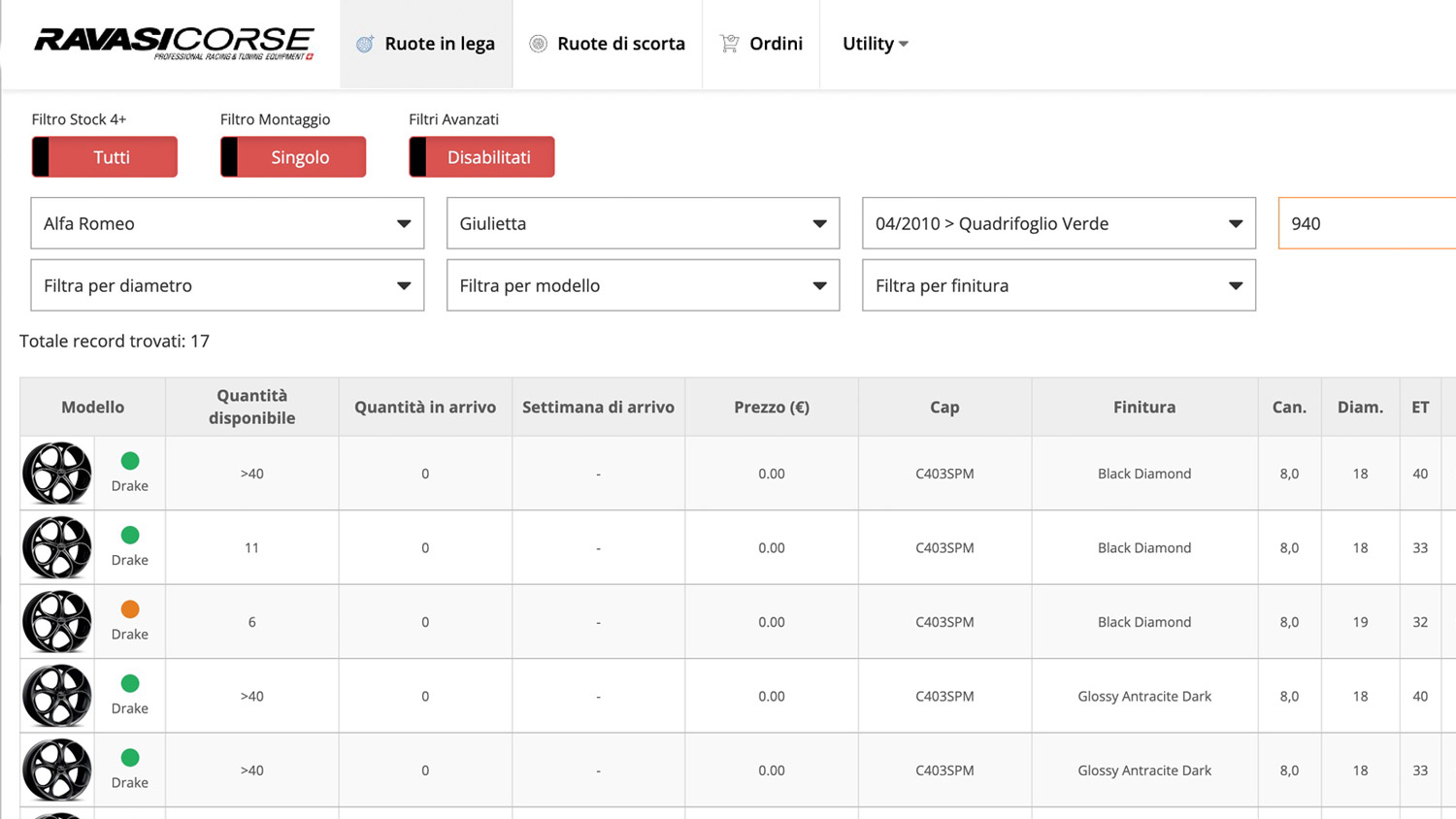Viewport: 1456px width, 819px height.
Task: Click the quantity 11 cell
Action: [x=252, y=547]
